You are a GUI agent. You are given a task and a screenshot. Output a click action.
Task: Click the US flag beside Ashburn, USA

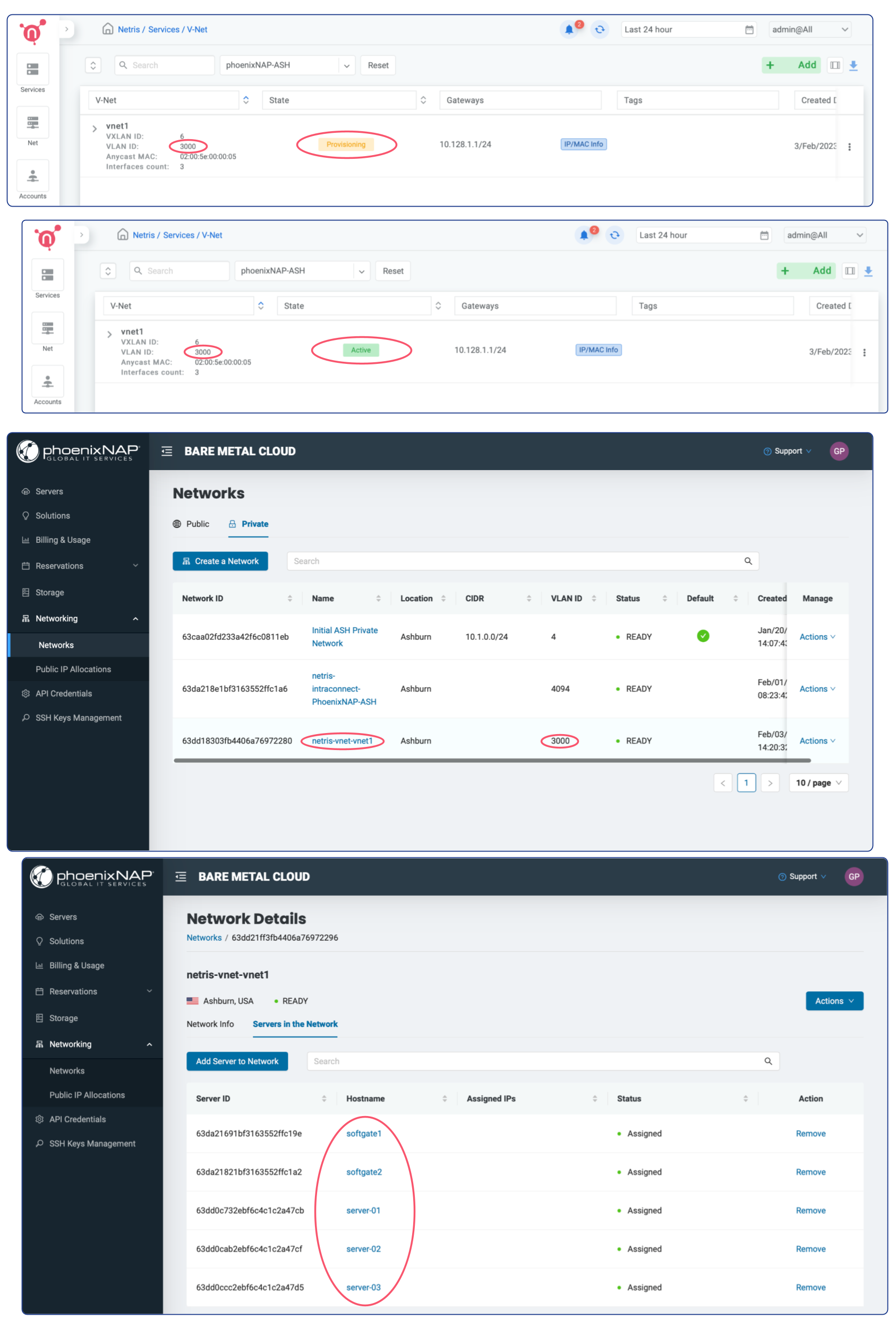tap(193, 1001)
